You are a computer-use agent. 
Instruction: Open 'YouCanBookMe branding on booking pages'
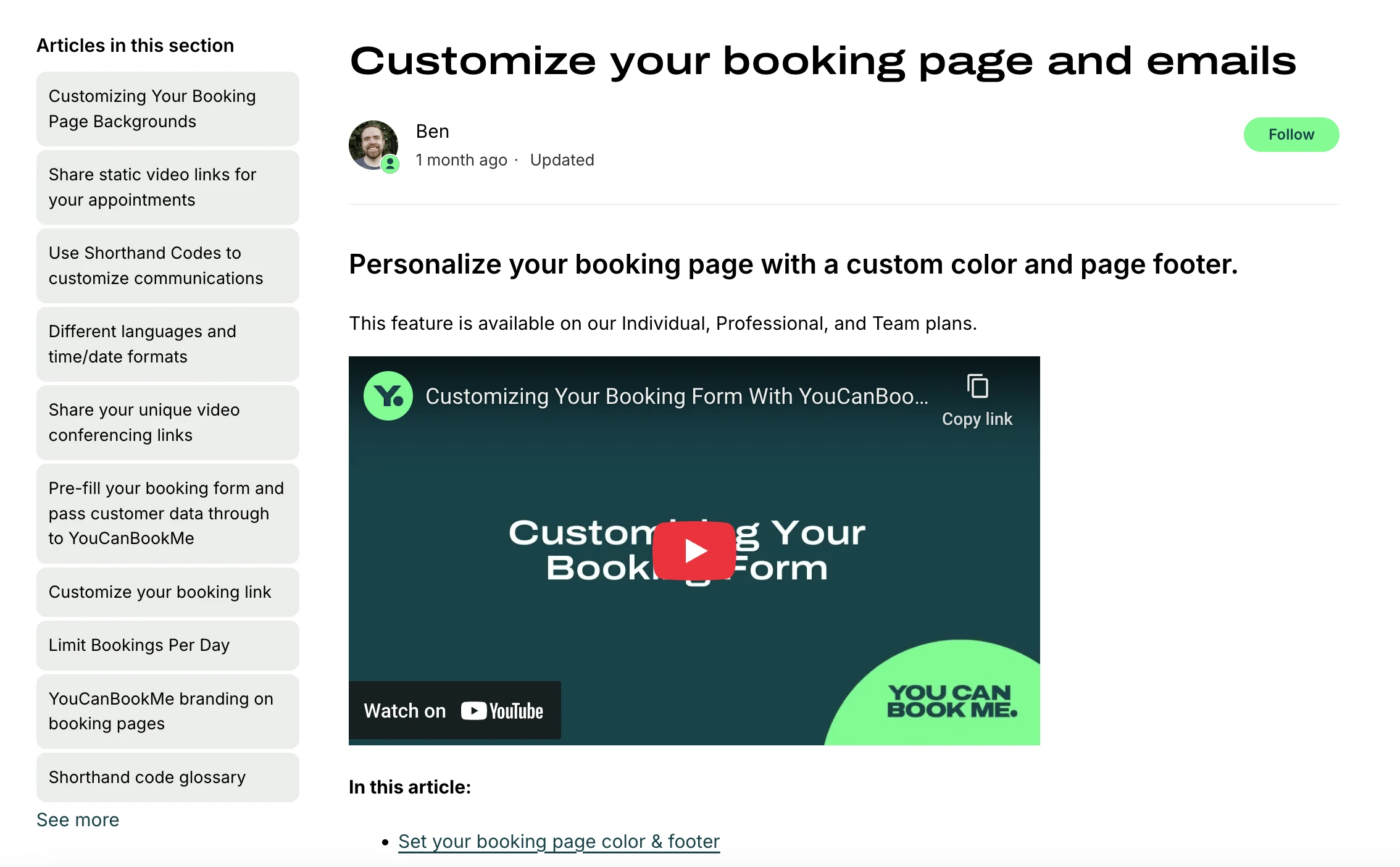coord(168,711)
